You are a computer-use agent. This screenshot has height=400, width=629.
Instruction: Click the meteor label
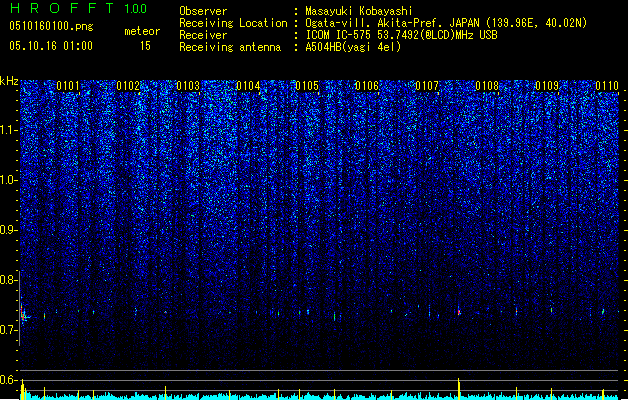[142, 31]
